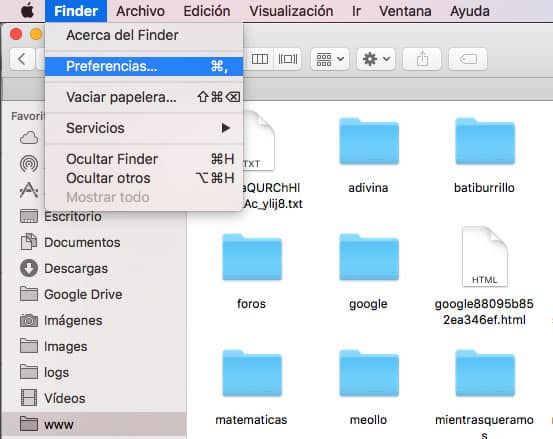Select the meollo folder

click(x=369, y=373)
